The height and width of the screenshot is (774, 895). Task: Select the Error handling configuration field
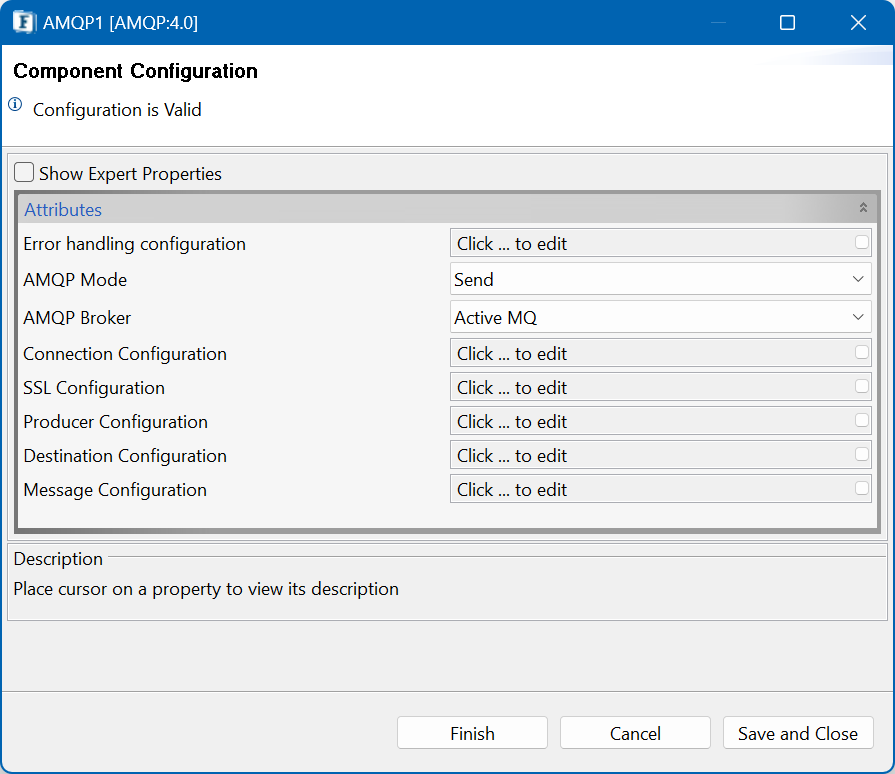(660, 244)
